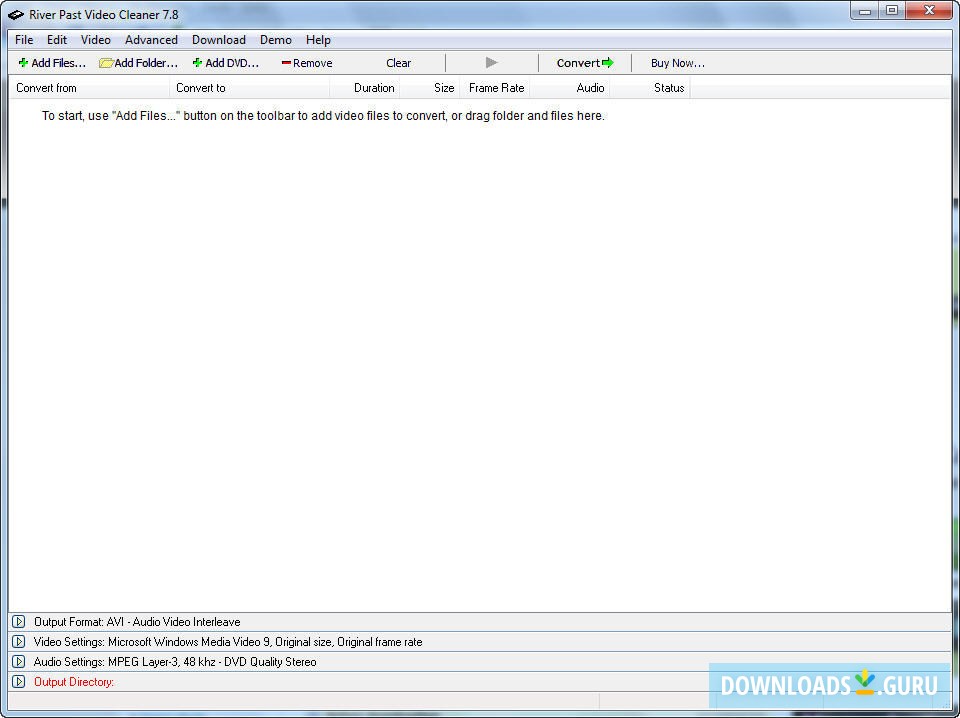The height and width of the screenshot is (718, 960).
Task: Click the Add Files toolbar button
Action: point(52,63)
